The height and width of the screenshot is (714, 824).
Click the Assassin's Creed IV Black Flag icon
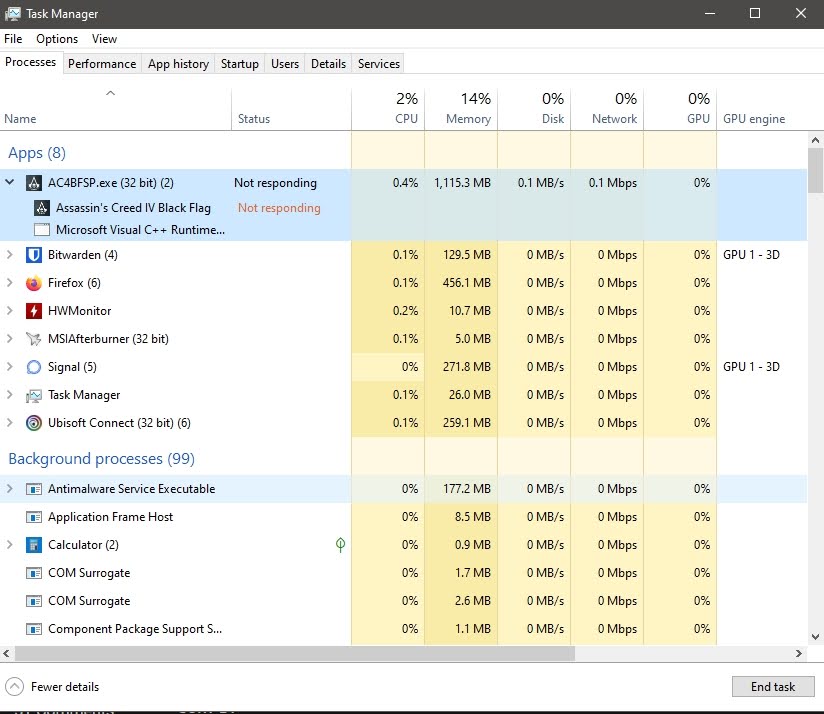point(42,208)
